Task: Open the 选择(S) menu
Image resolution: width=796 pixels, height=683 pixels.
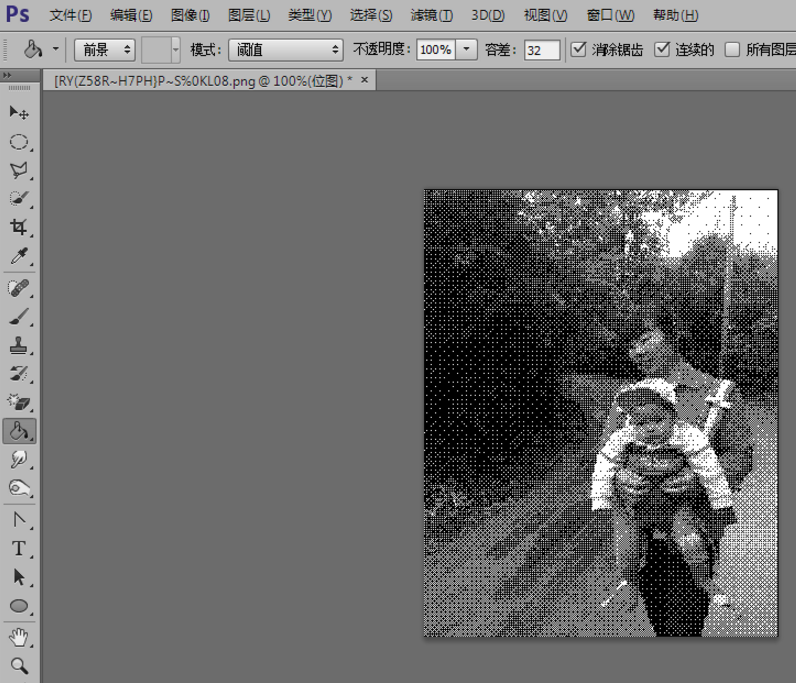Action: click(x=371, y=15)
